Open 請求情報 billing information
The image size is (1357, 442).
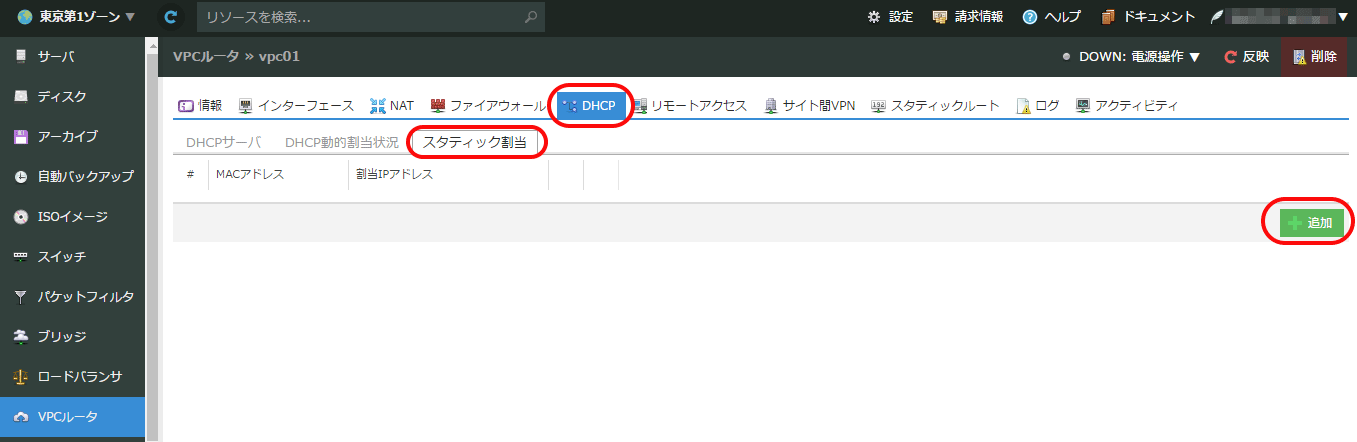tap(967, 17)
